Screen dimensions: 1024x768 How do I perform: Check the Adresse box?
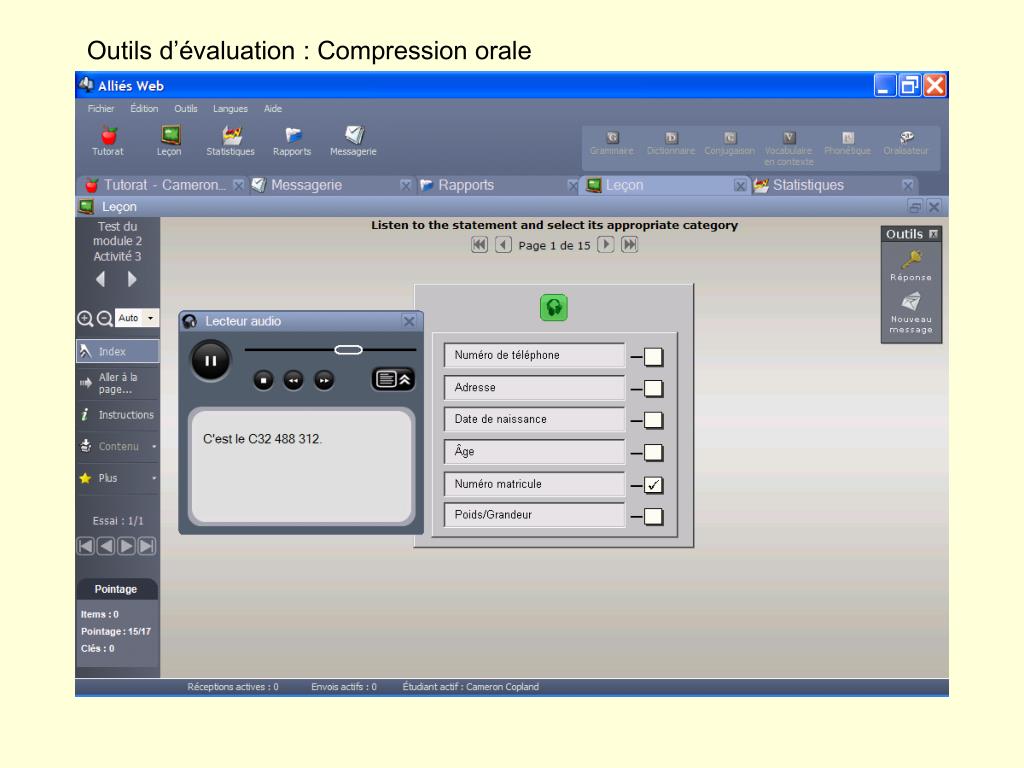click(654, 389)
